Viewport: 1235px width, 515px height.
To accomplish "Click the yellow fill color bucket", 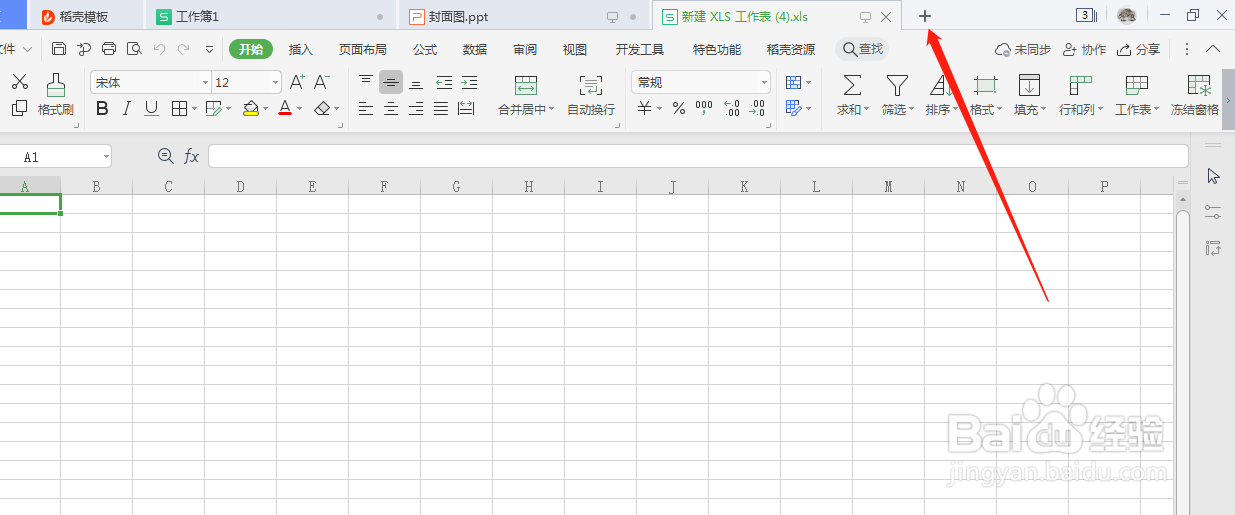I will [251, 109].
